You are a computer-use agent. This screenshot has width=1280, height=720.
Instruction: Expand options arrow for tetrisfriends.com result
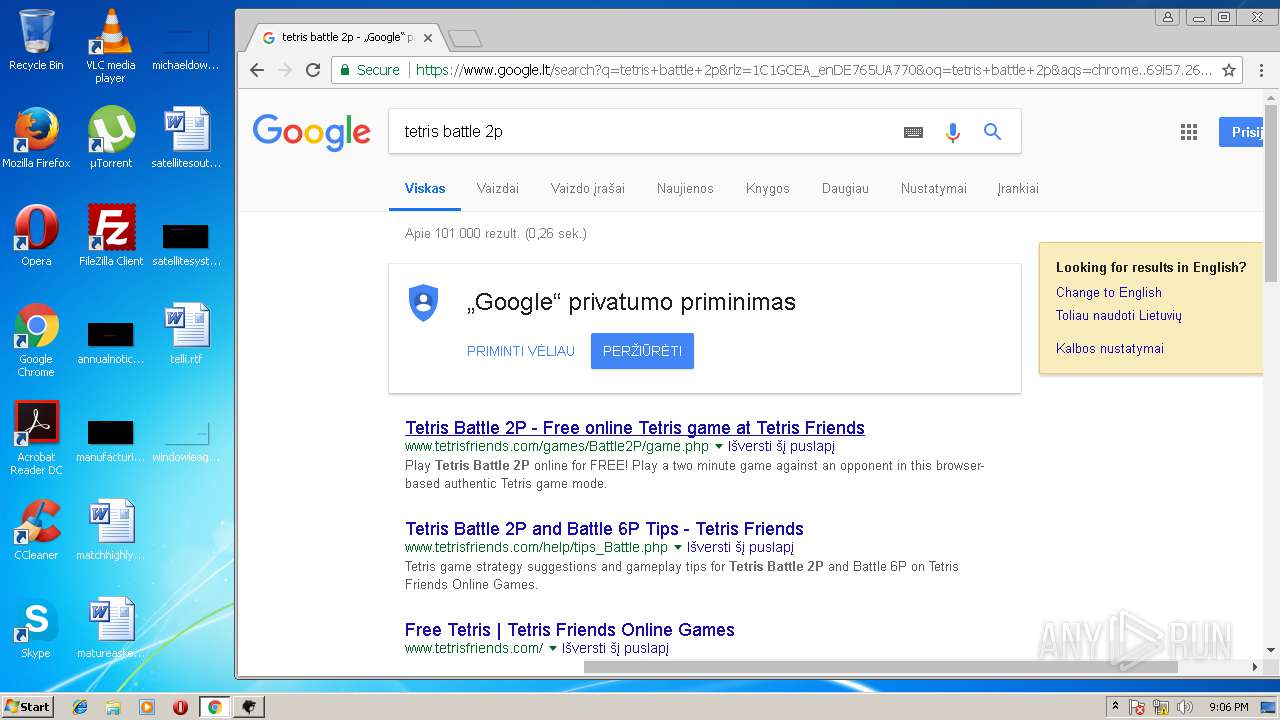pos(552,649)
